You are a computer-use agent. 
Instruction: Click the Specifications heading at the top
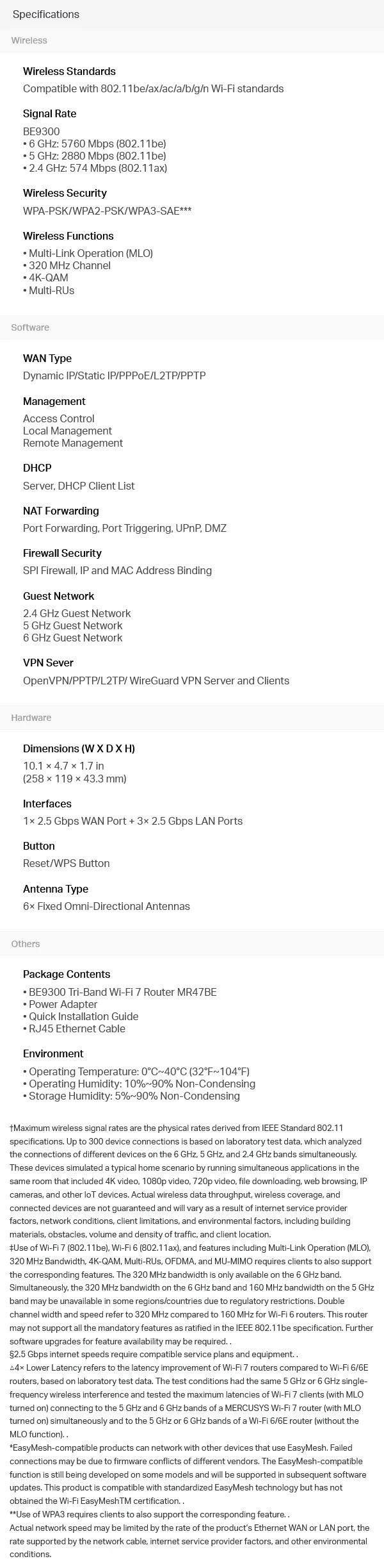(46, 14)
